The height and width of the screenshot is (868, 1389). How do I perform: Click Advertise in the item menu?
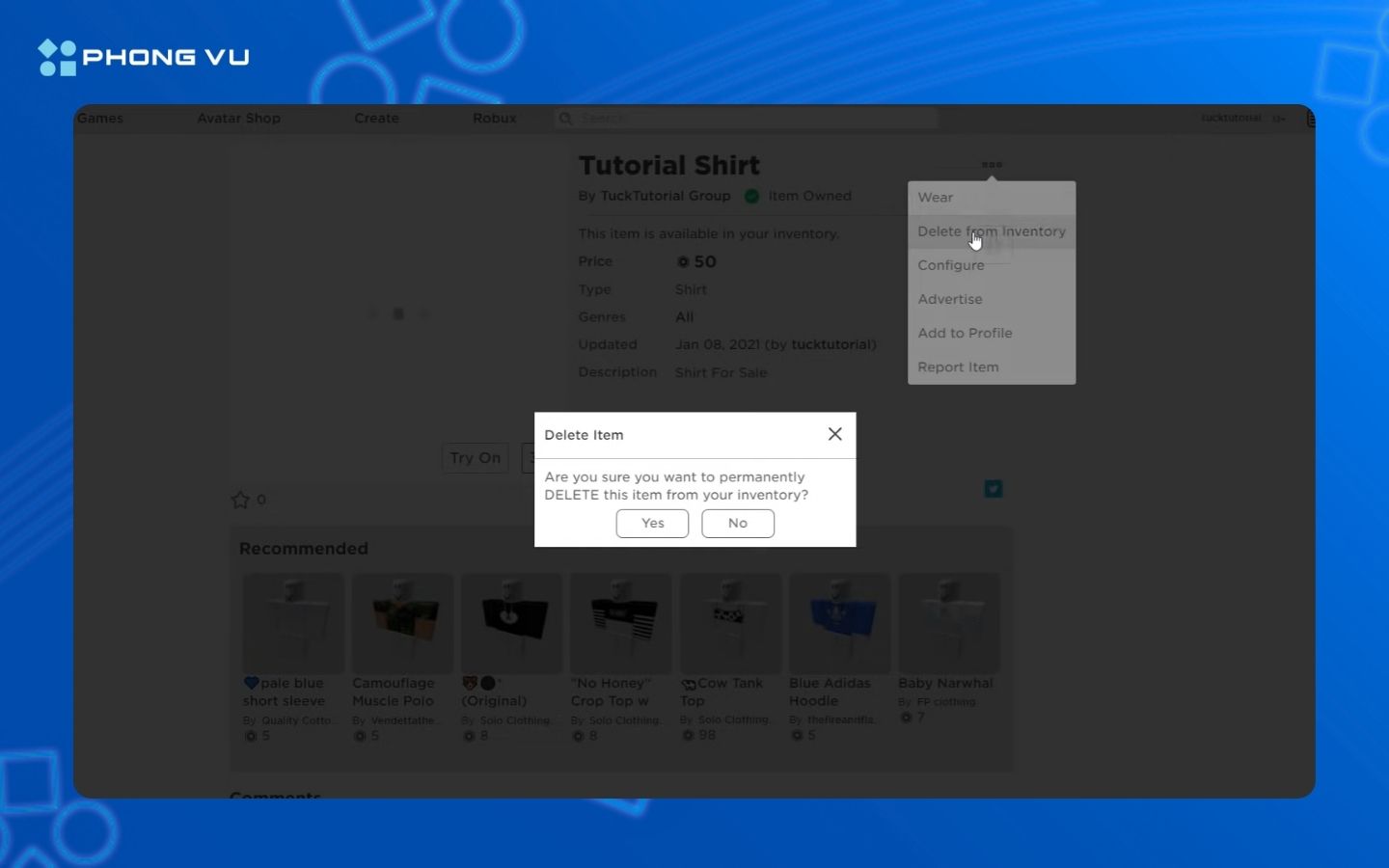tap(950, 299)
